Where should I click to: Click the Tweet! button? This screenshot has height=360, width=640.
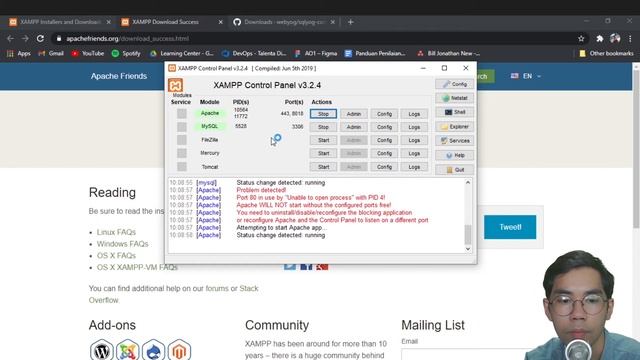point(510,227)
